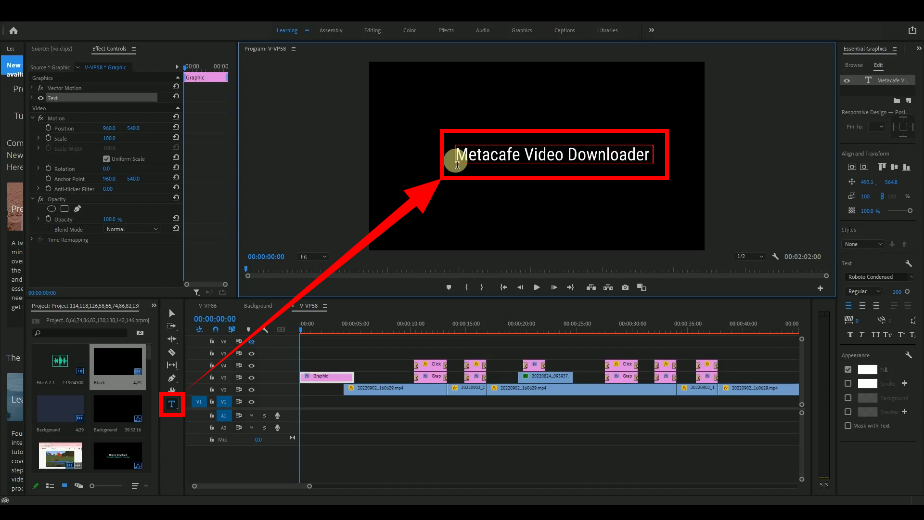Open the Blend Mode dropdown
Screen dimensions: 924x520
tap(131, 229)
